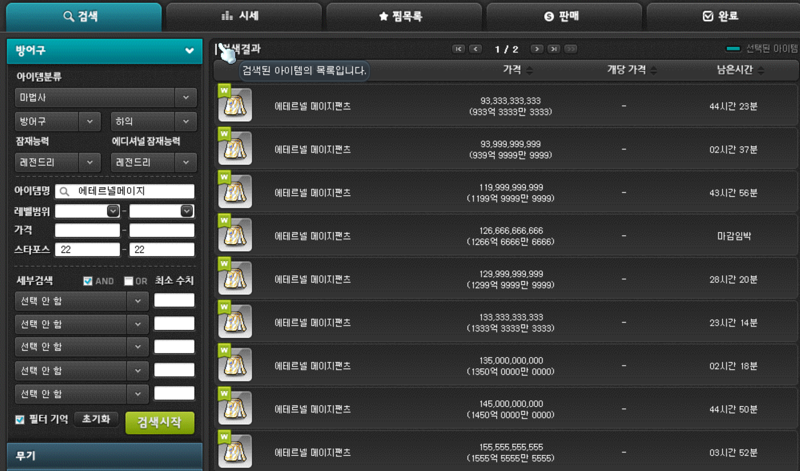Go to the previous results page
This screenshot has width=800, height=471.
[x=475, y=49]
